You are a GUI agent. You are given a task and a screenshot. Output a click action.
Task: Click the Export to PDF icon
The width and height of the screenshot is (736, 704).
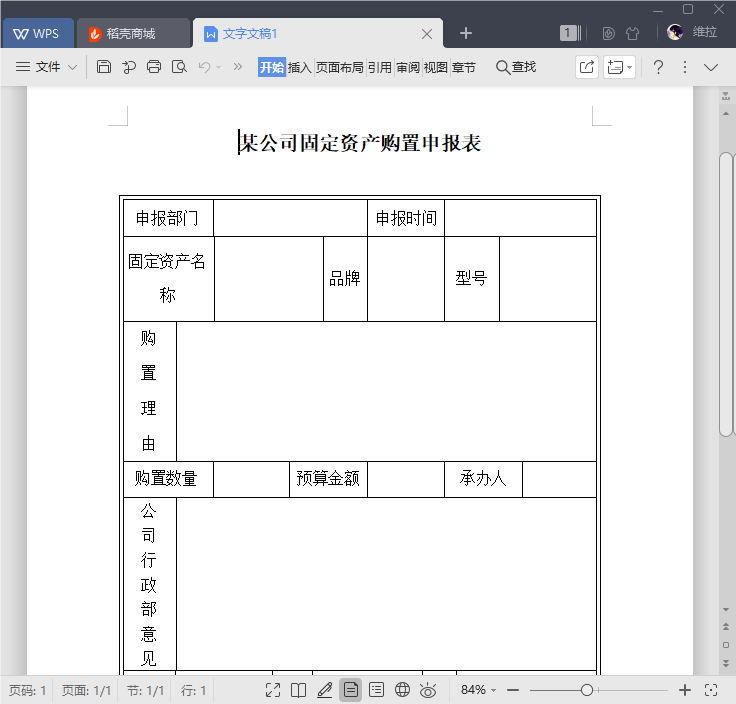(129, 67)
